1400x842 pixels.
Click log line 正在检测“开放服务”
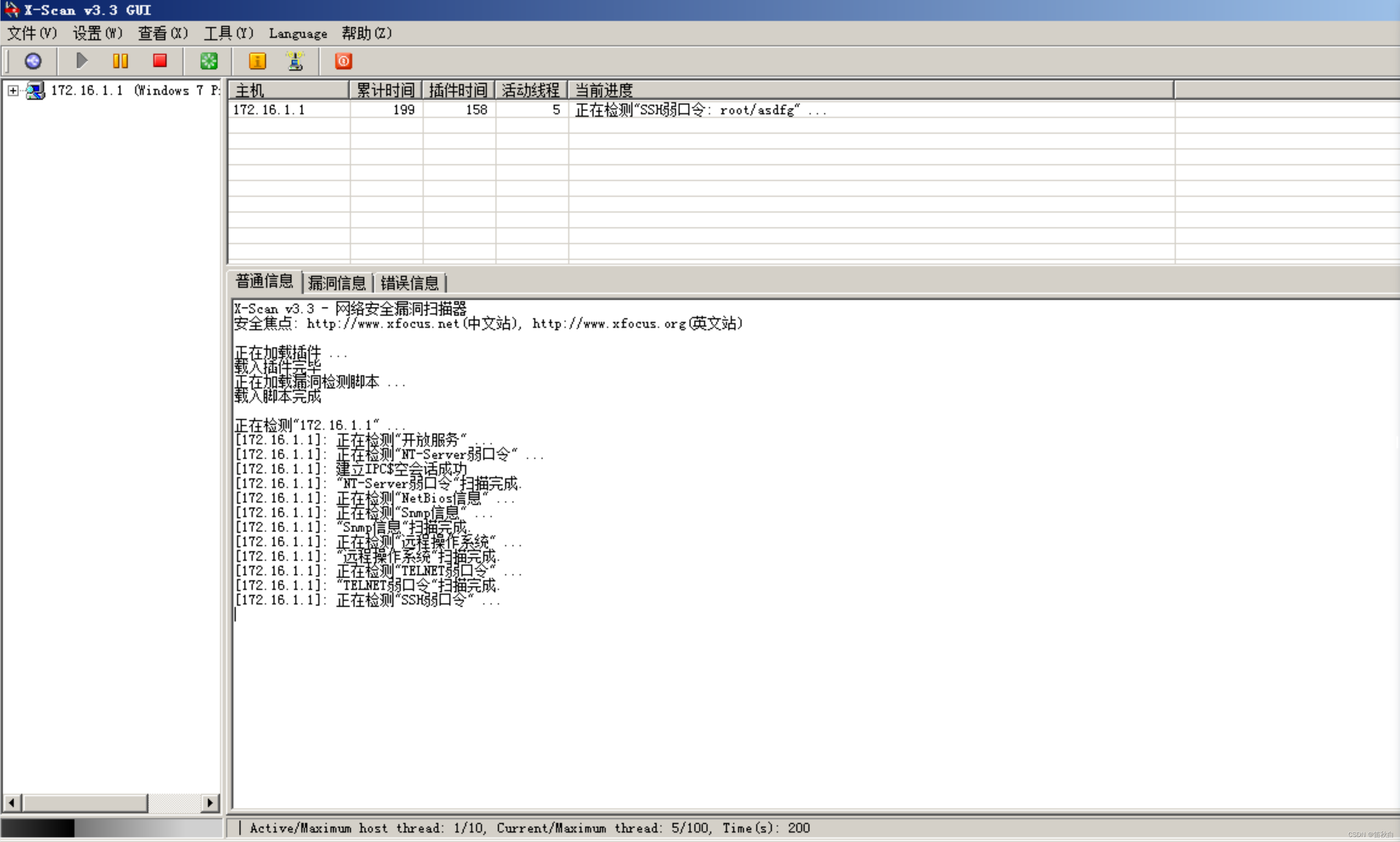[x=364, y=440]
